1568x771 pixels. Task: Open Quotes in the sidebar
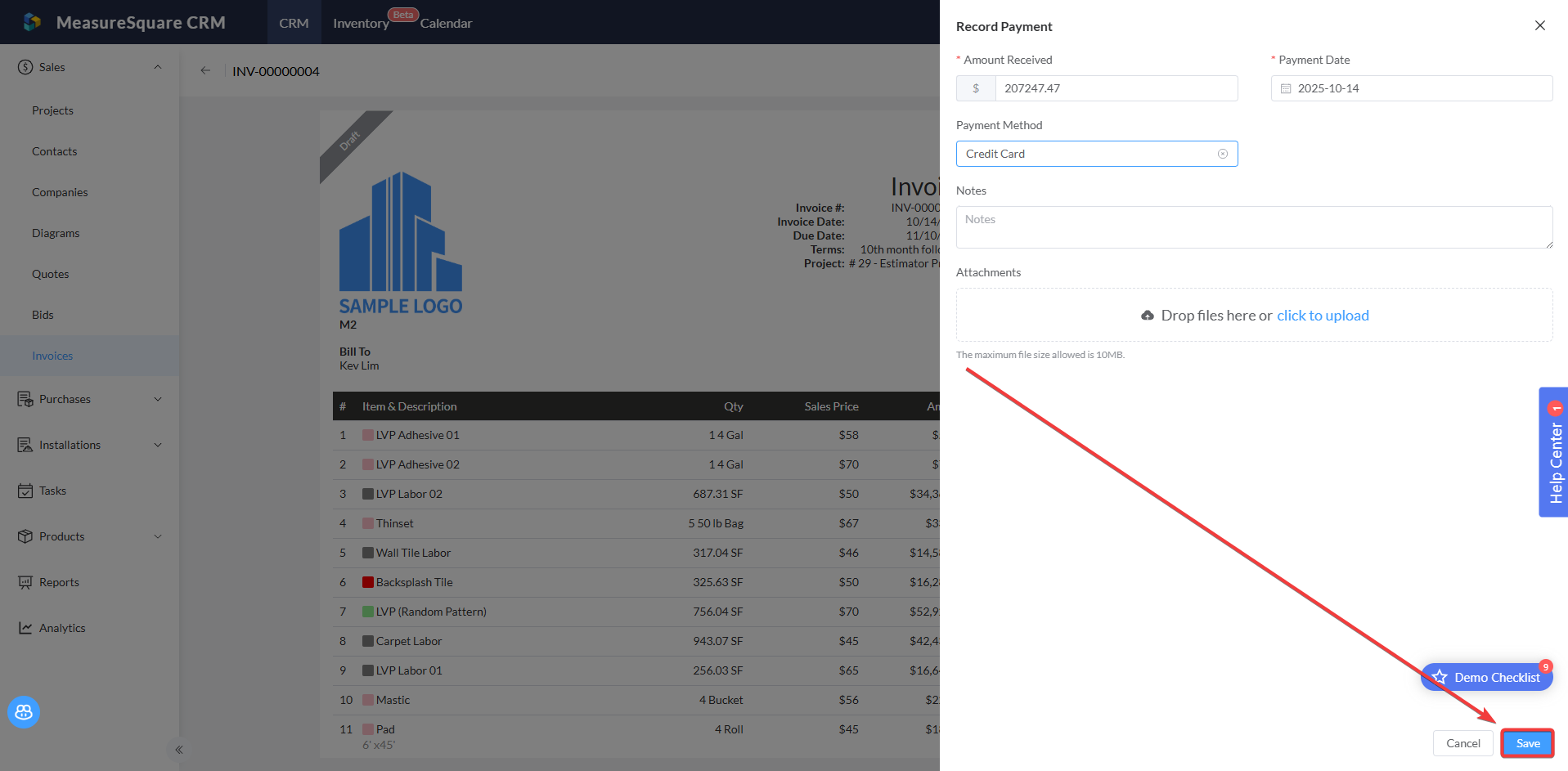51,274
